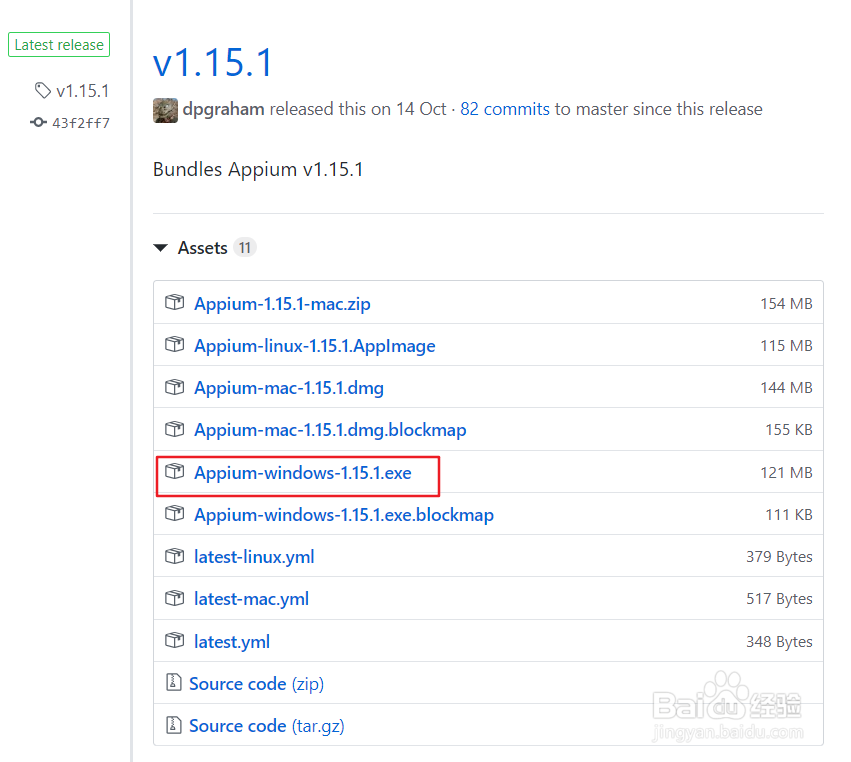Click the 121 MB size text
This screenshot has height=762, width=851.
point(786,473)
